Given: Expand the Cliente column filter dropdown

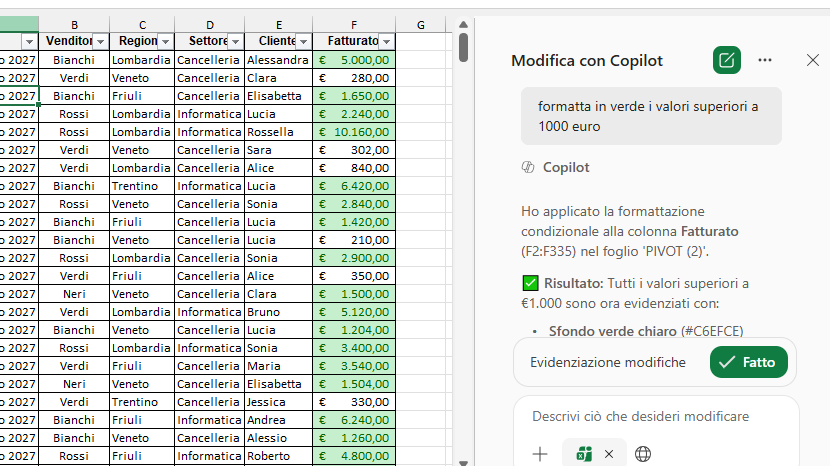Looking at the screenshot, I should [x=303, y=41].
